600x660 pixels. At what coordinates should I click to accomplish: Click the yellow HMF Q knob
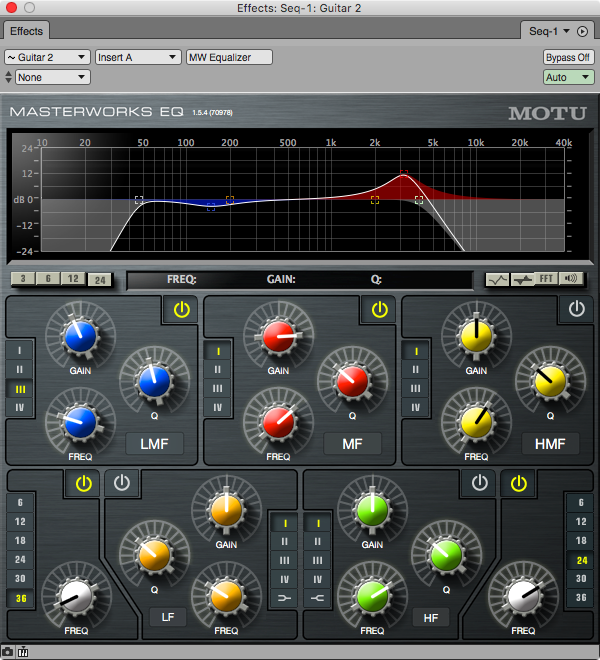[x=550, y=381]
